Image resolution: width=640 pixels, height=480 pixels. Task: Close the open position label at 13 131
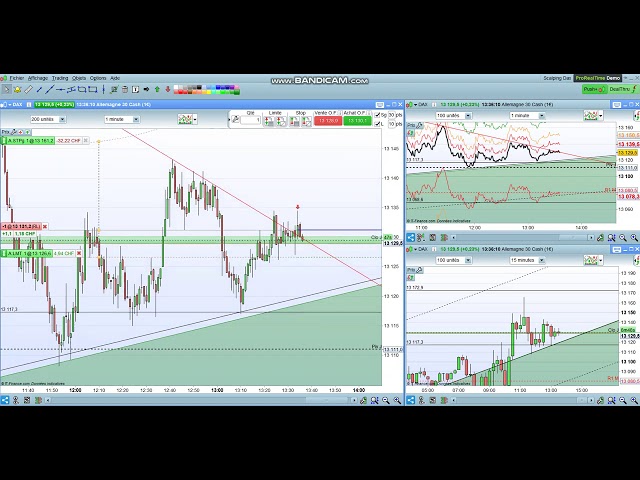[45, 227]
